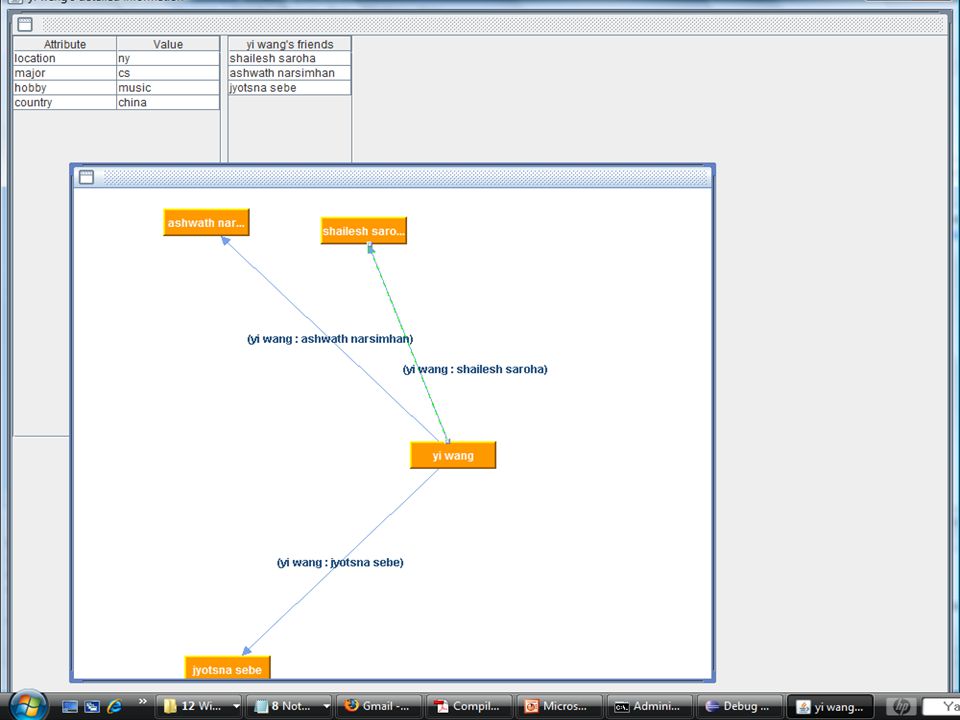The image size is (960, 720).
Task: Expand dropdown arrow of '8 Not...' group
Action: tap(326, 706)
